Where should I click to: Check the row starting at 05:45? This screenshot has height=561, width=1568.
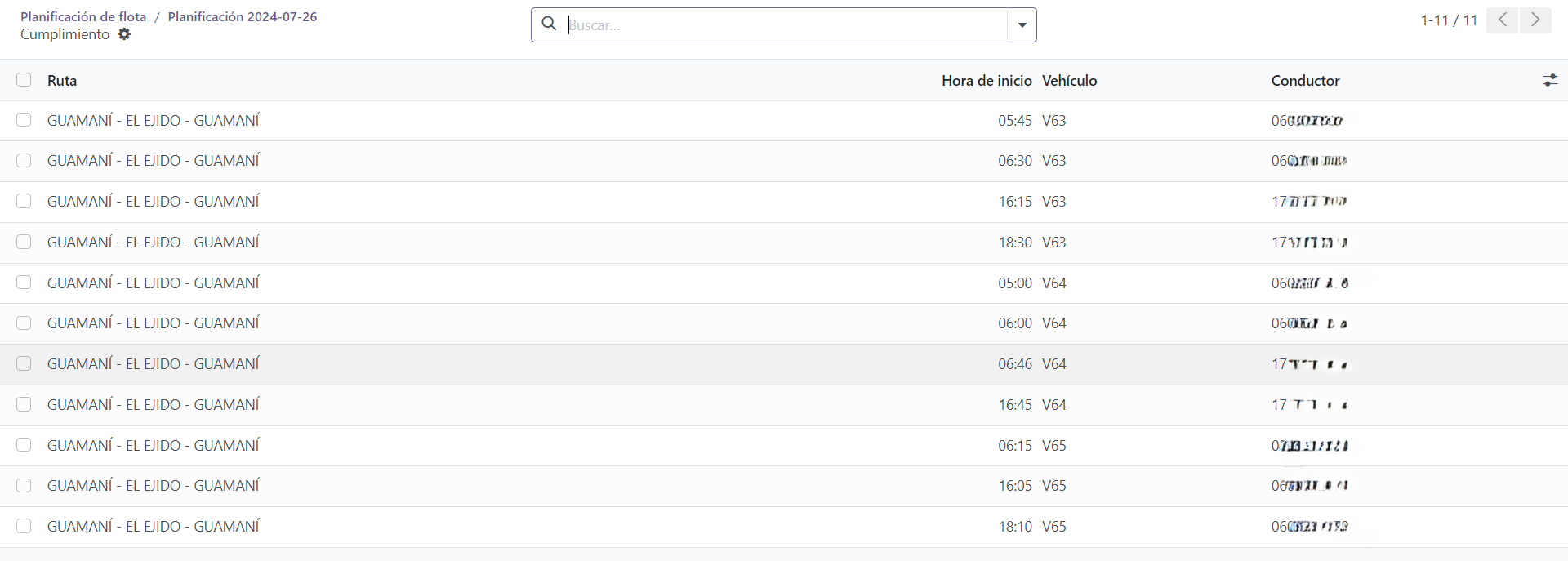(24, 120)
